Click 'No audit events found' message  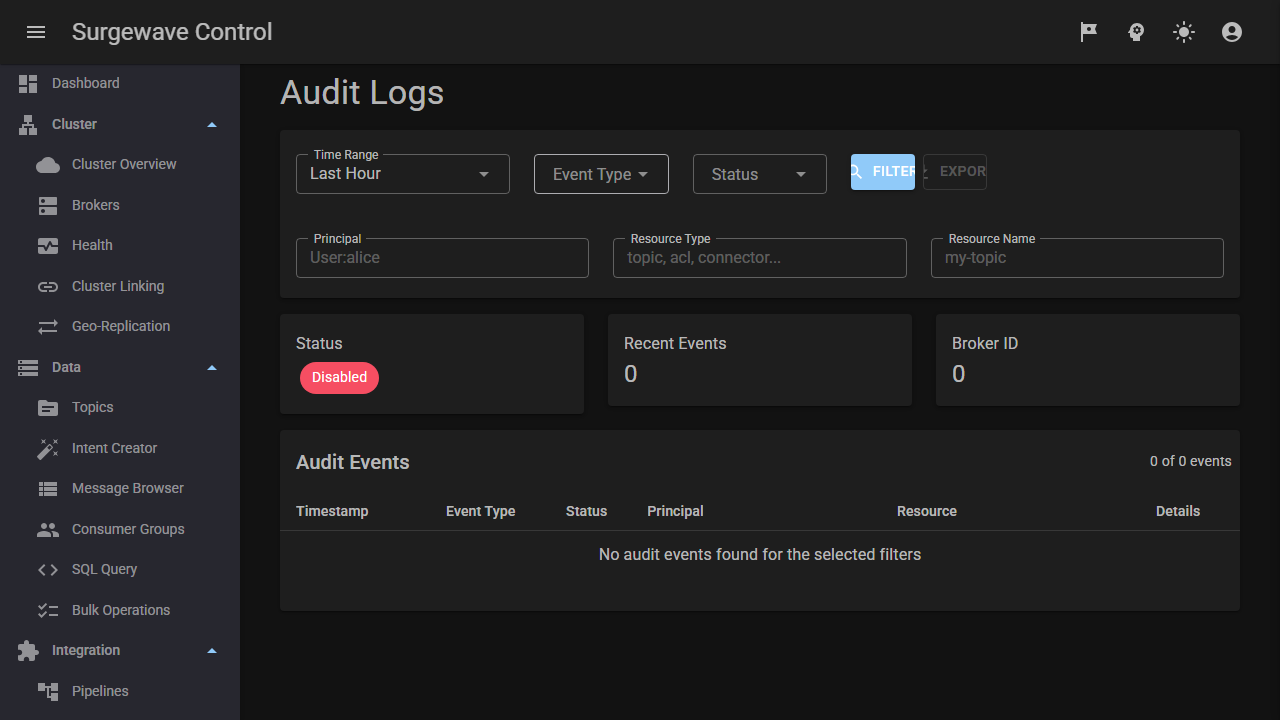click(760, 554)
